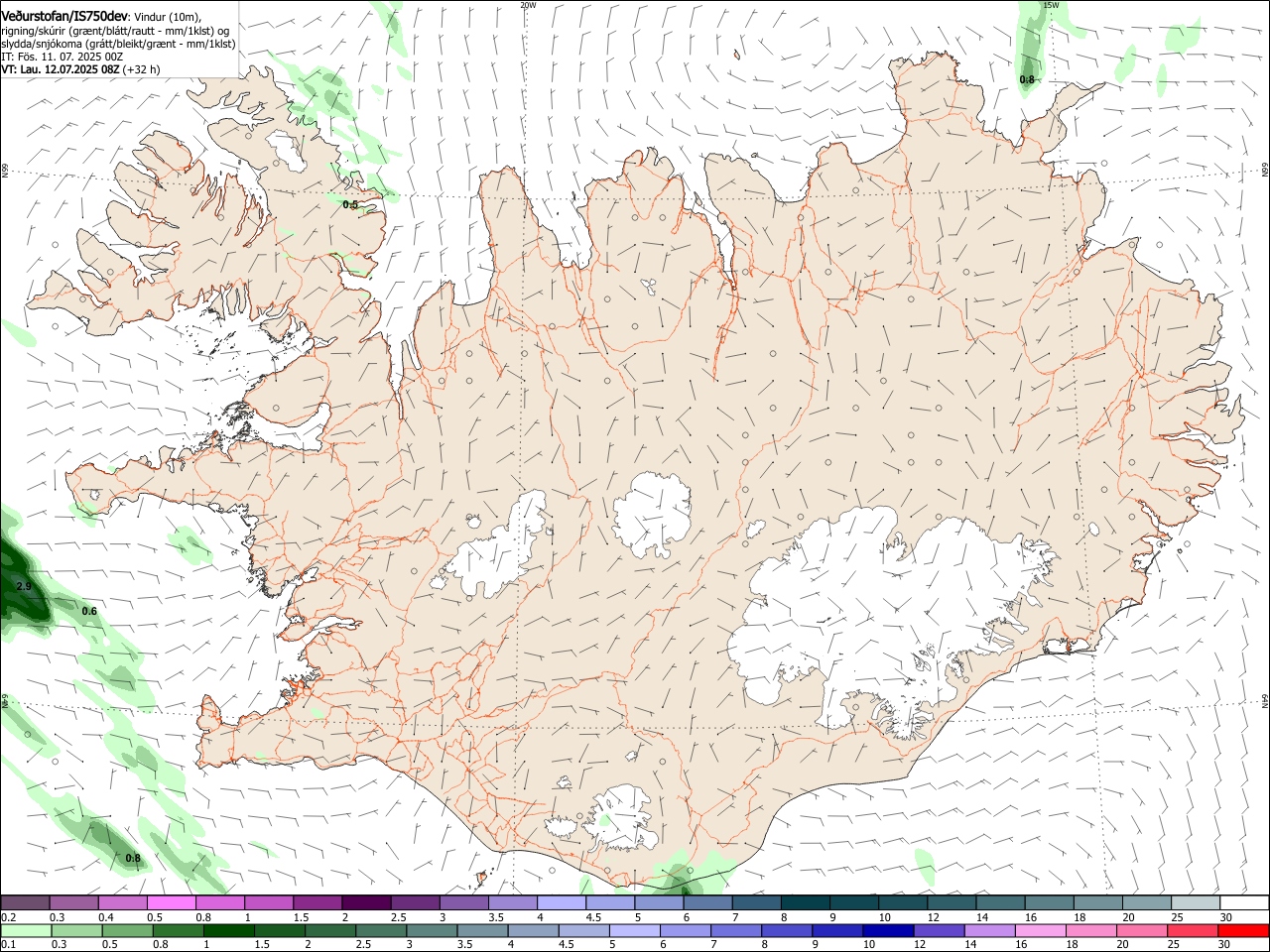Viewport: 1270px width, 952px height.
Task: Click the 0.1 label in the lower legend
Action: tap(9, 944)
